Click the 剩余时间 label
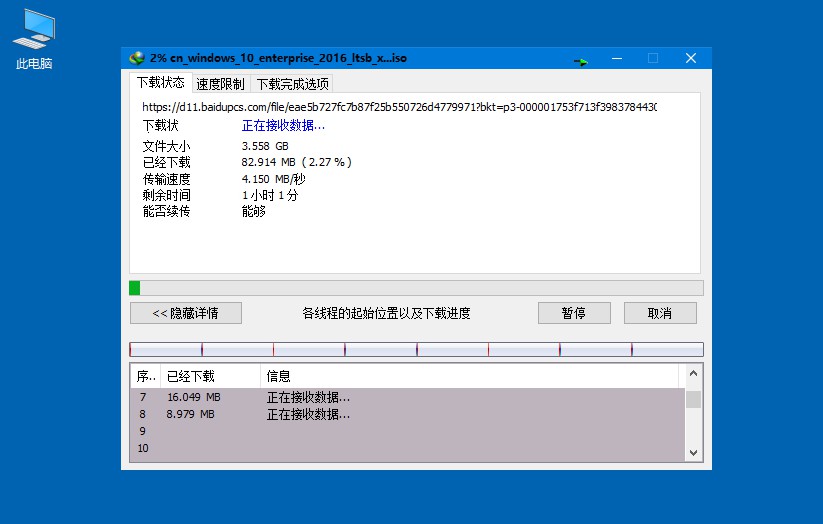 pos(166,195)
